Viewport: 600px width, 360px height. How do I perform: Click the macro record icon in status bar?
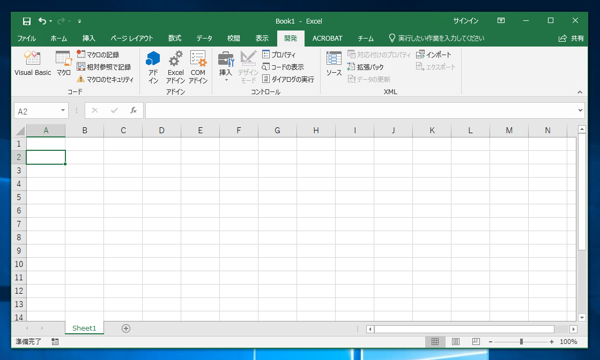55,342
